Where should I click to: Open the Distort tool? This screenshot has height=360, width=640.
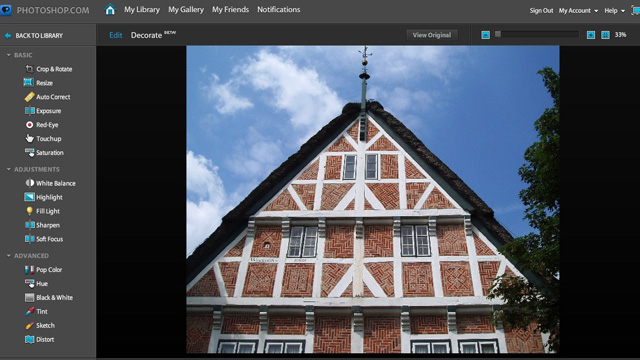click(x=39, y=339)
